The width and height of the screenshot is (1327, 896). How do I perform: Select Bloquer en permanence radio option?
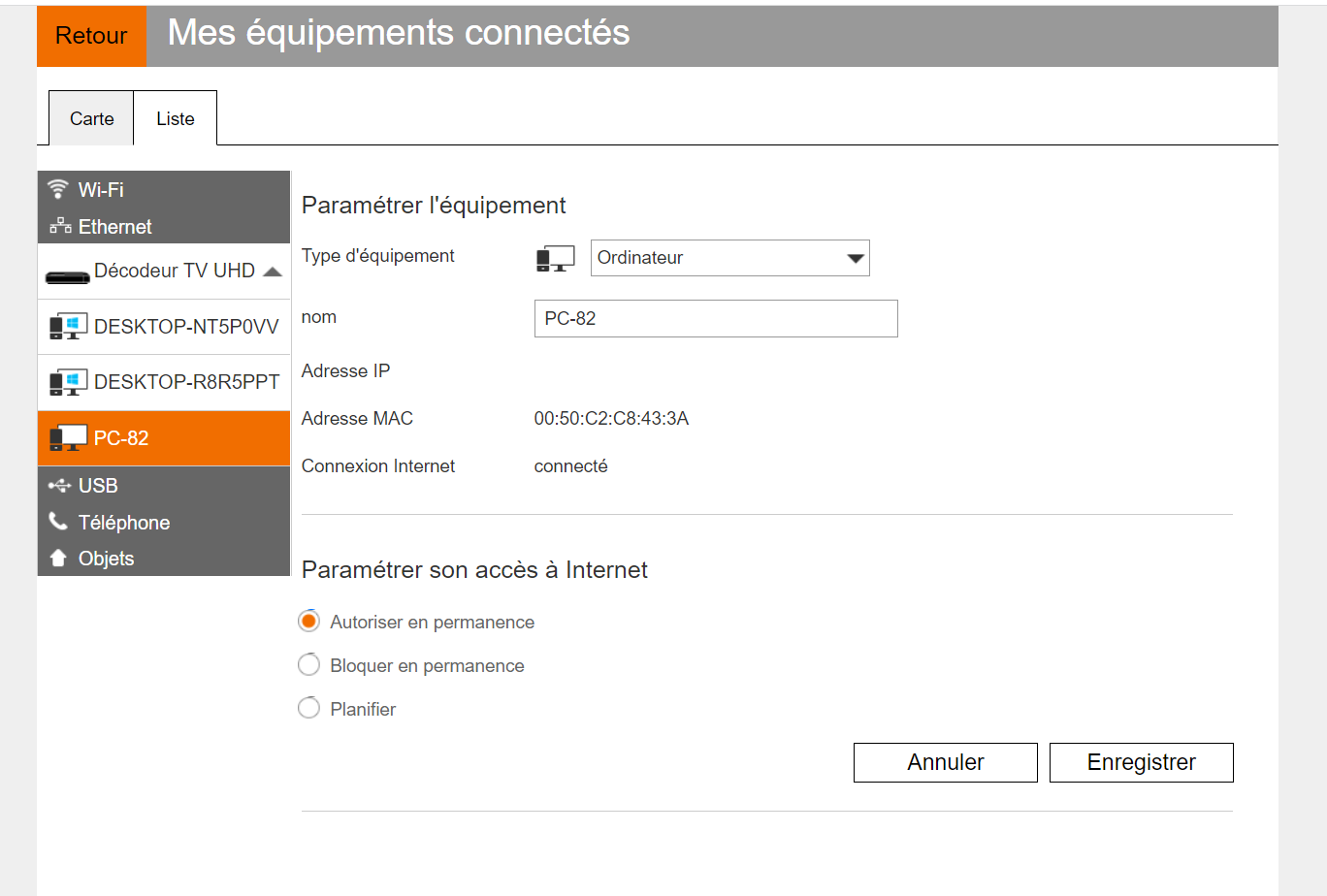(x=308, y=665)
